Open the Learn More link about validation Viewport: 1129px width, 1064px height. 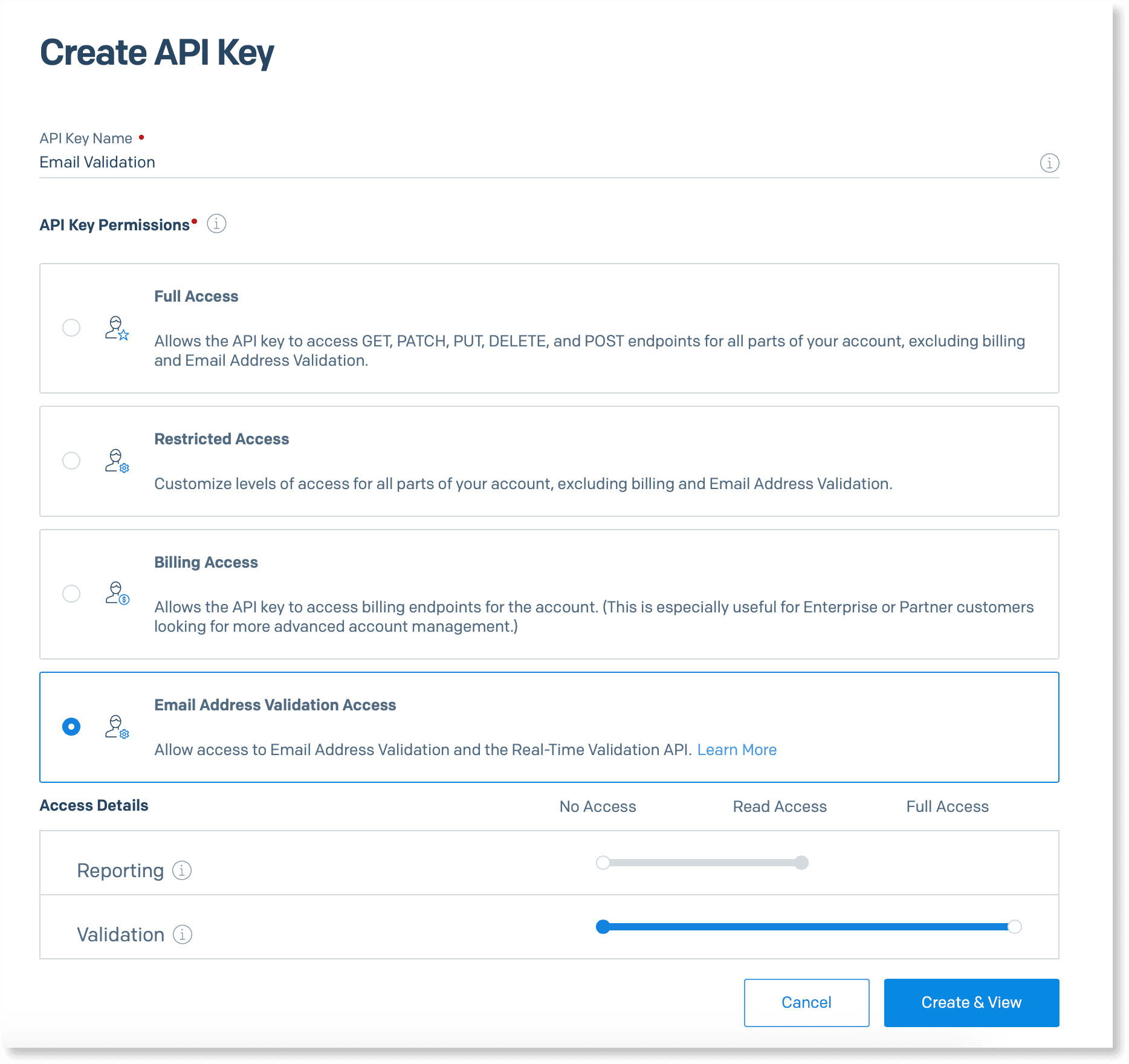[x=737, y=750]
